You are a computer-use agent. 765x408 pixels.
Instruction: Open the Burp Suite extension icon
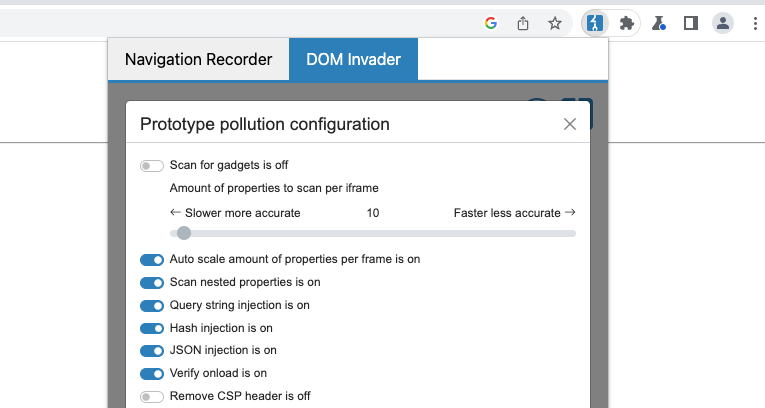pos(595,23)
